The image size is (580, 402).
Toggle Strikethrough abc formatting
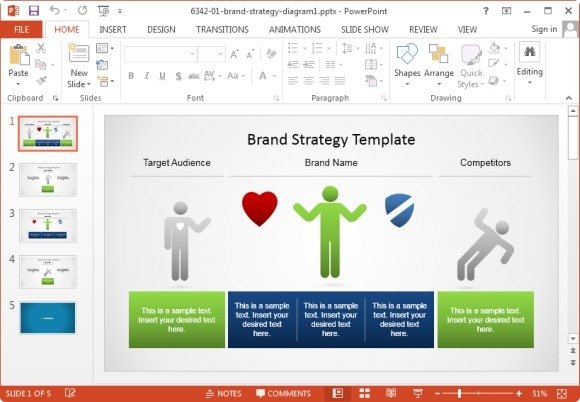coord(193,76)
